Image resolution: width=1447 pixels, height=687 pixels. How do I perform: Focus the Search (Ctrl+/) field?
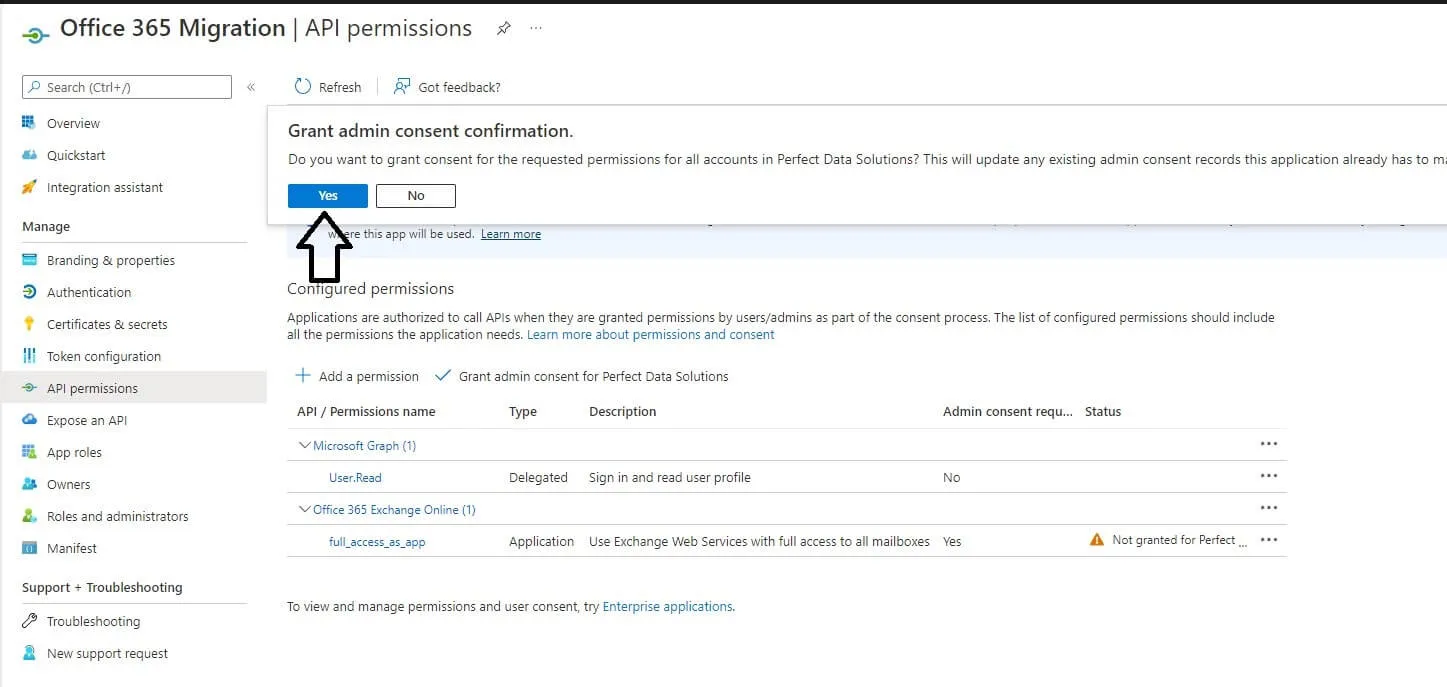(127, 87)
